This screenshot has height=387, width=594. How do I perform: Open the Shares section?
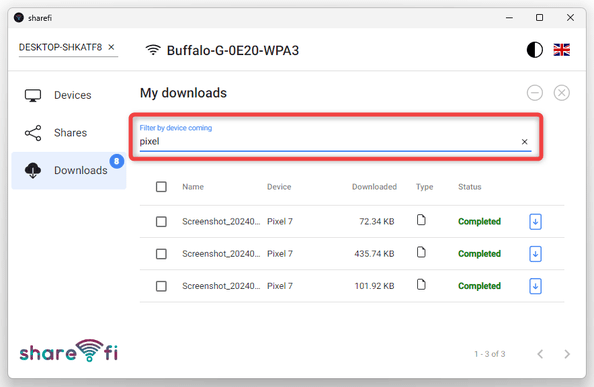(x=69, y=133)
